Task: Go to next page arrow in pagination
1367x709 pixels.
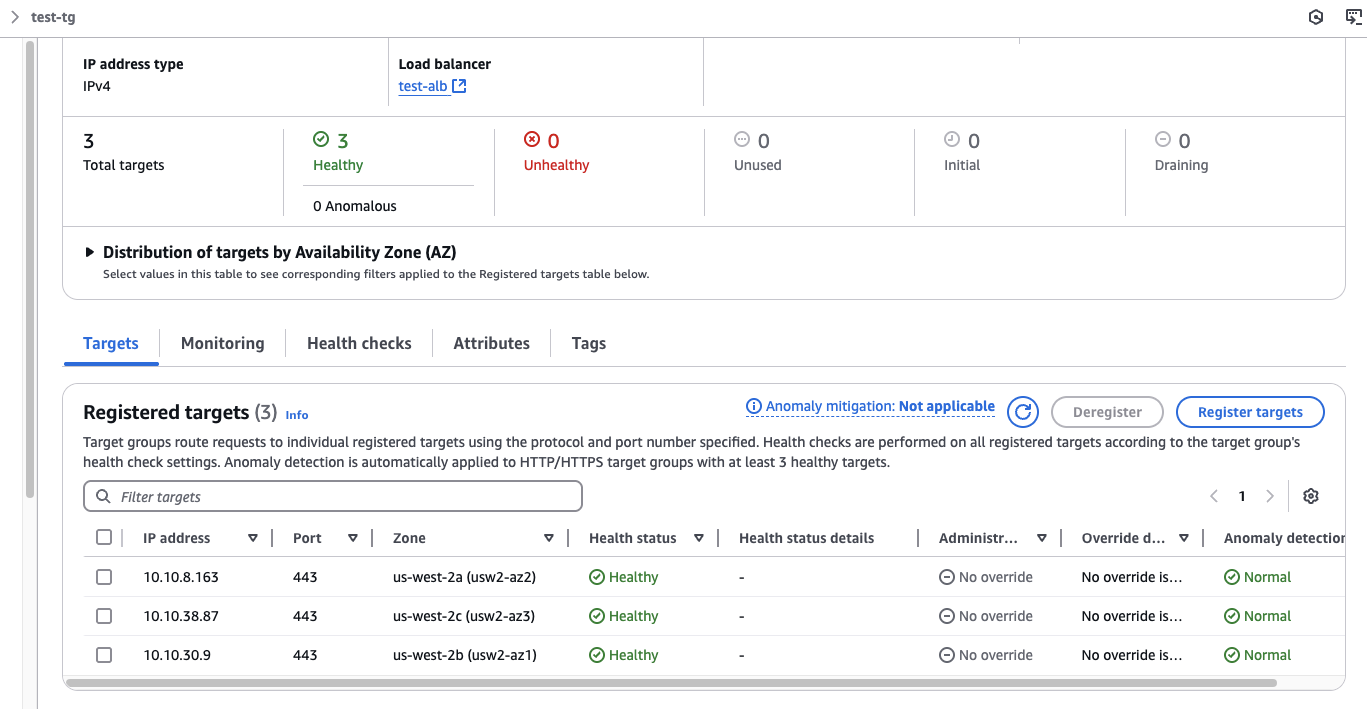Action: [x=1270, y=496]
